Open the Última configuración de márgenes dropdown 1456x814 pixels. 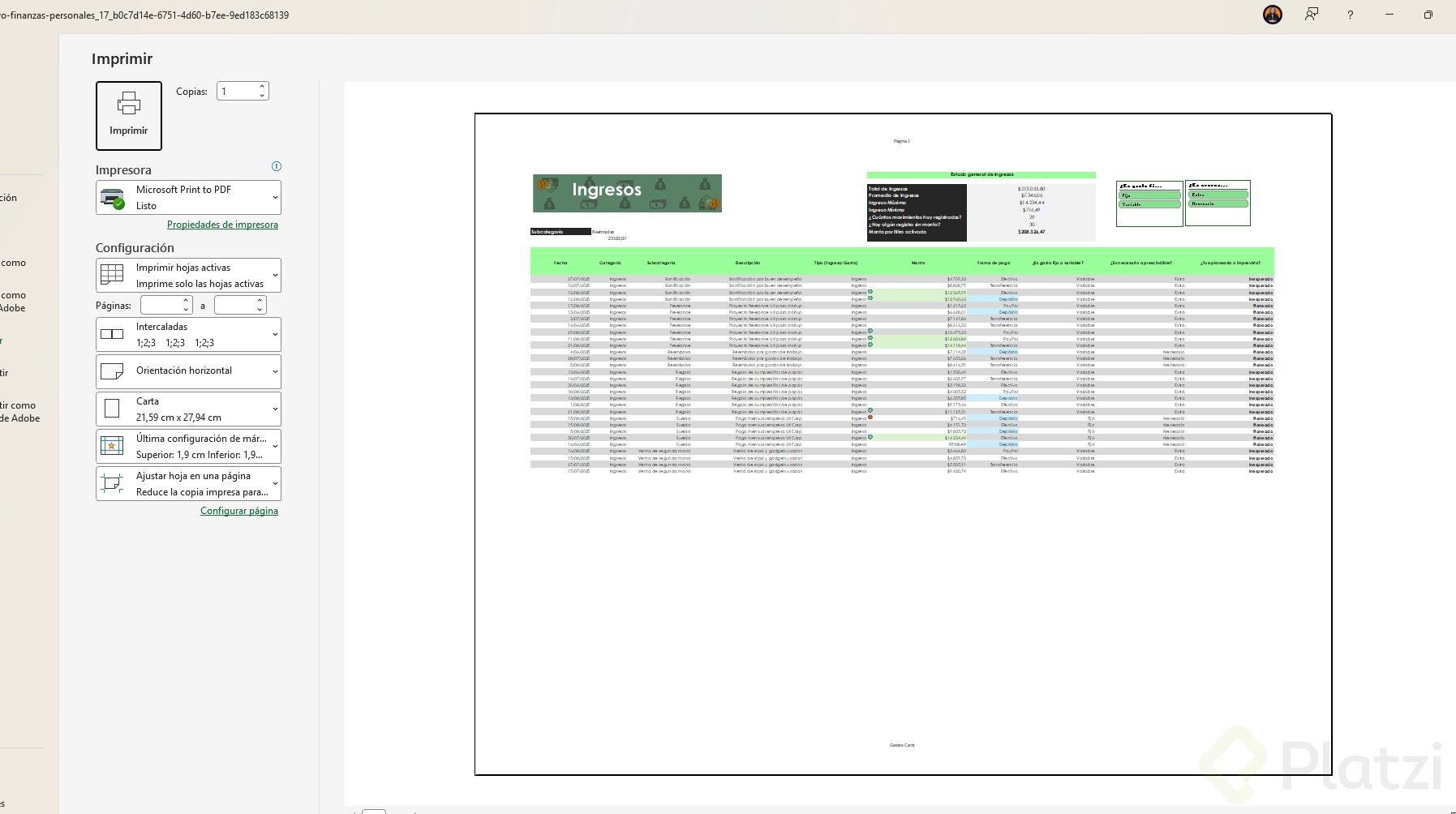188,447
